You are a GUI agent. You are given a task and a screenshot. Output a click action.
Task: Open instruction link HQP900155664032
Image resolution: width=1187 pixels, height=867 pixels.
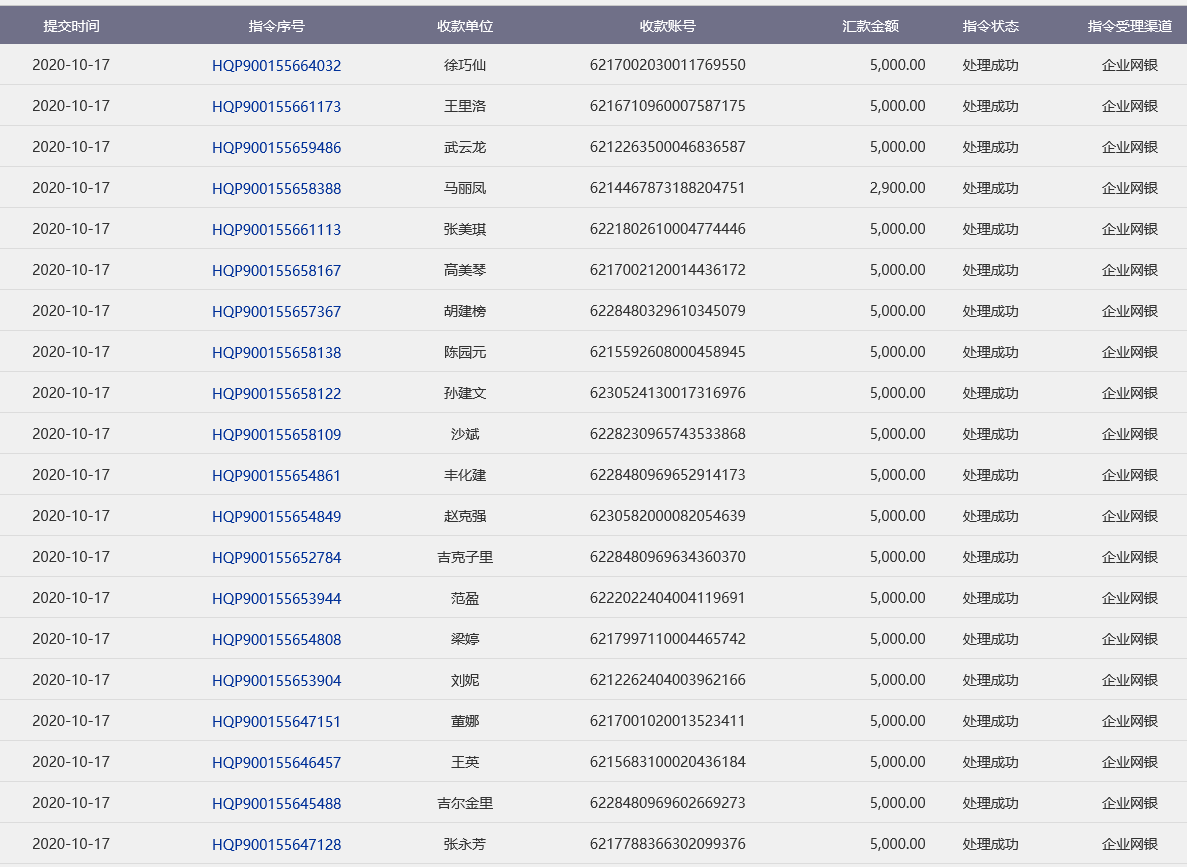pyautogui.click(x=276, y=66)
